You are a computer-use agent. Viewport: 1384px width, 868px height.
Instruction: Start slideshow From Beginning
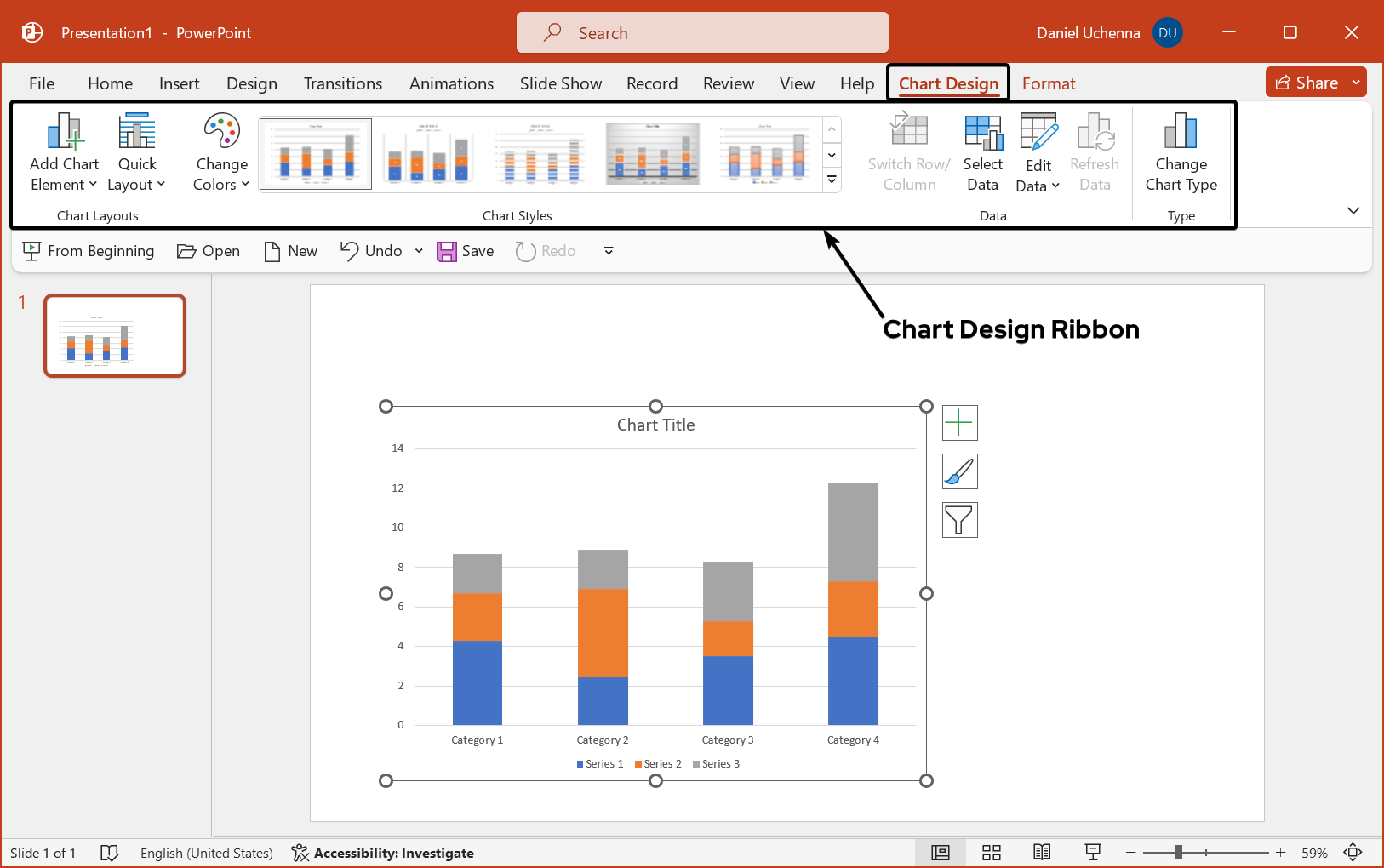(x=88, y=250)
